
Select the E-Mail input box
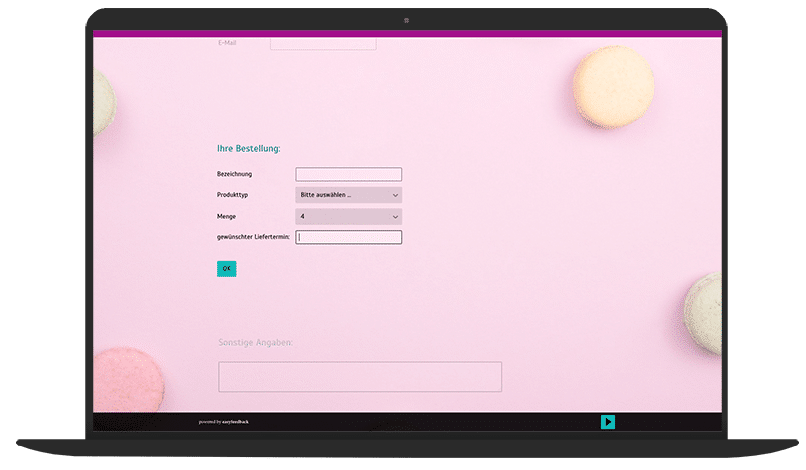tap(323, 43)
